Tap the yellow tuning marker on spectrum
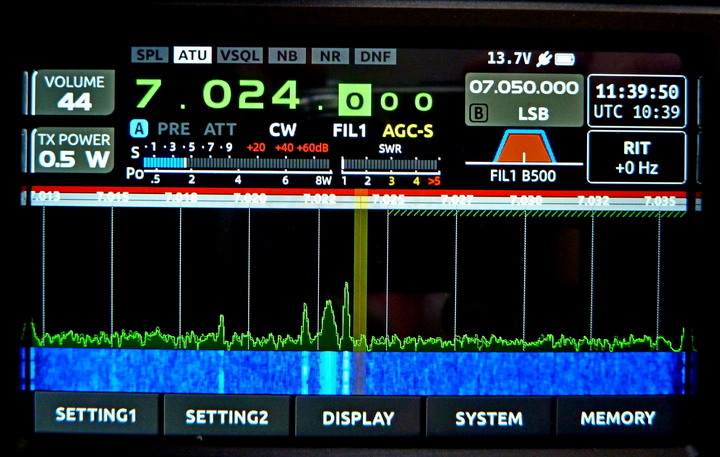The height and width of the screenshot is (457, 720). point(360,271)
